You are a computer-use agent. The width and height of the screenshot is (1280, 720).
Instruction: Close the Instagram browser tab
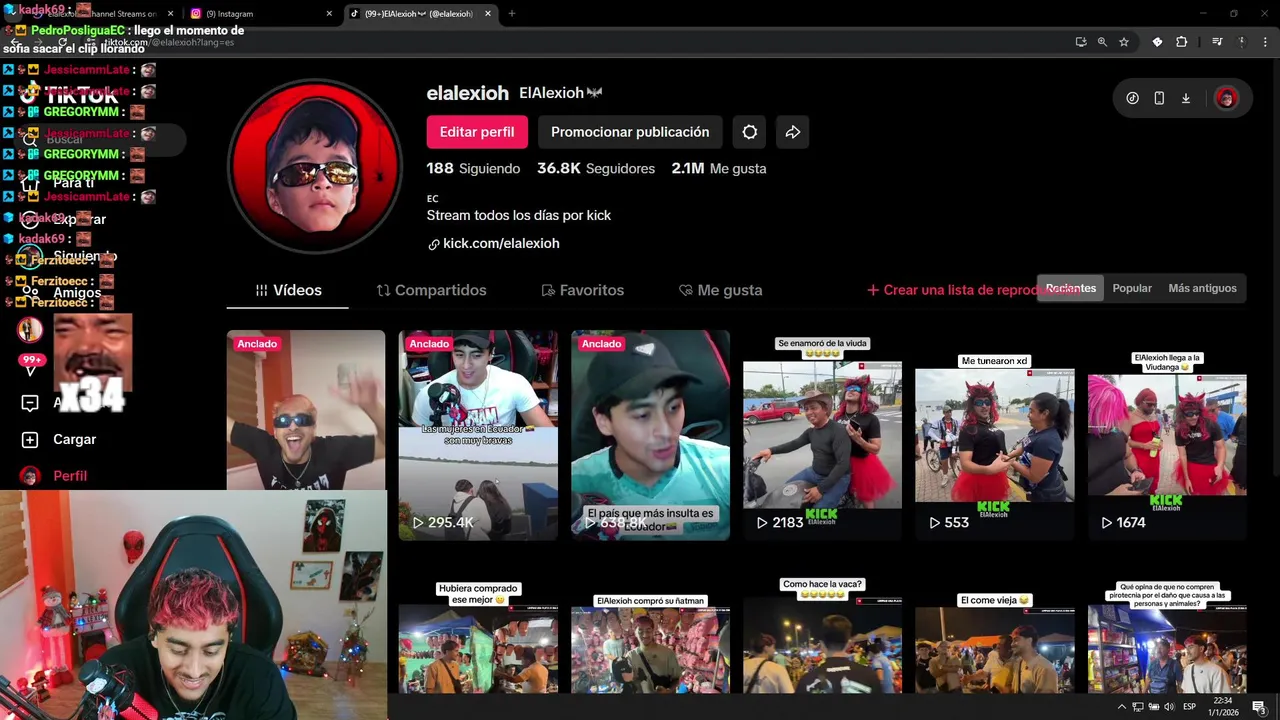[329, 14]
